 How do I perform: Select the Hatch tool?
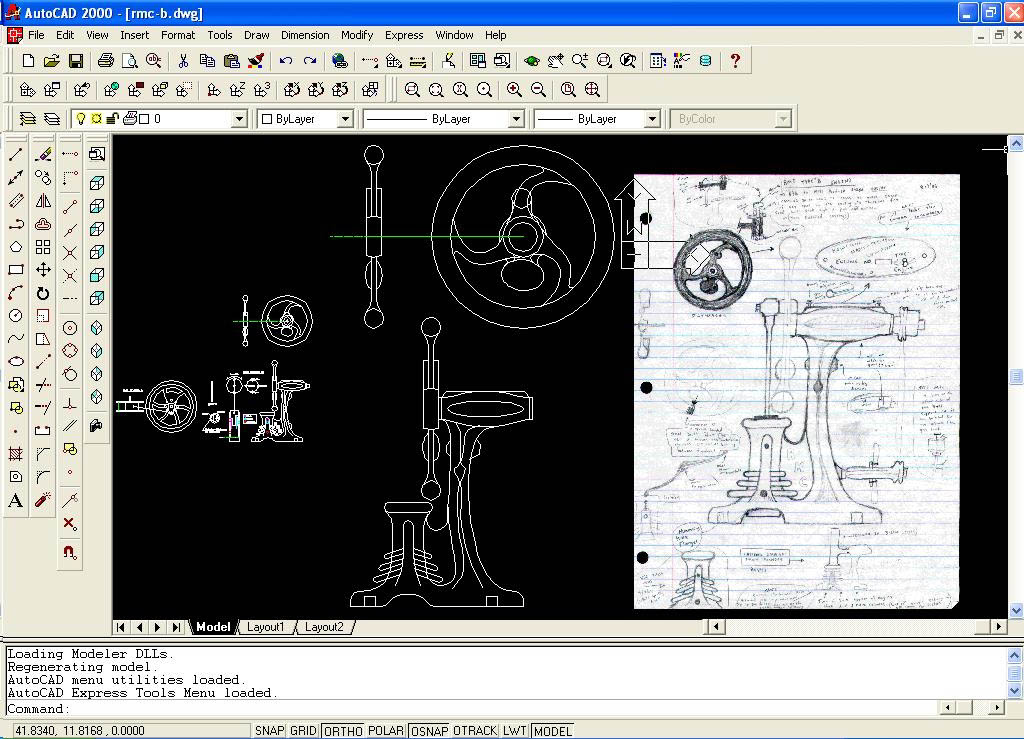(x=14, y=451)
